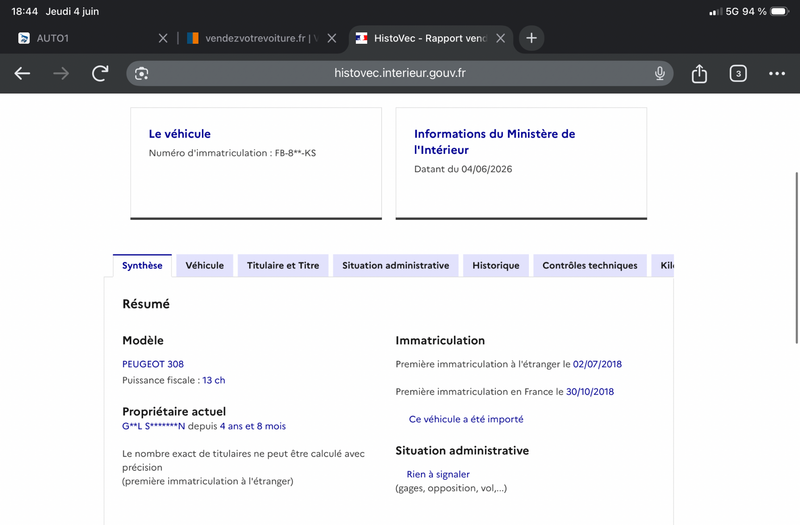Click the Propriétaire actuel heading

(174, 411)
